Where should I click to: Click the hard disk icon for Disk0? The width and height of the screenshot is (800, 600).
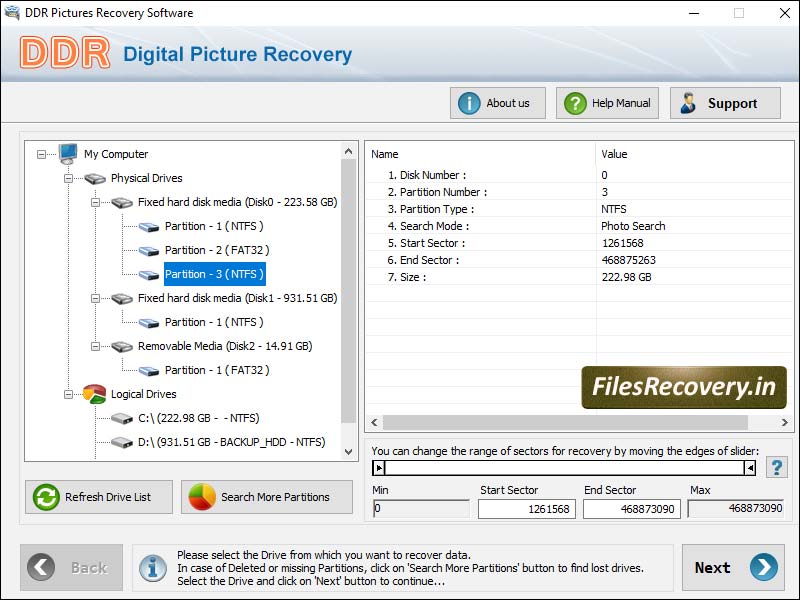tap(120, 201)
